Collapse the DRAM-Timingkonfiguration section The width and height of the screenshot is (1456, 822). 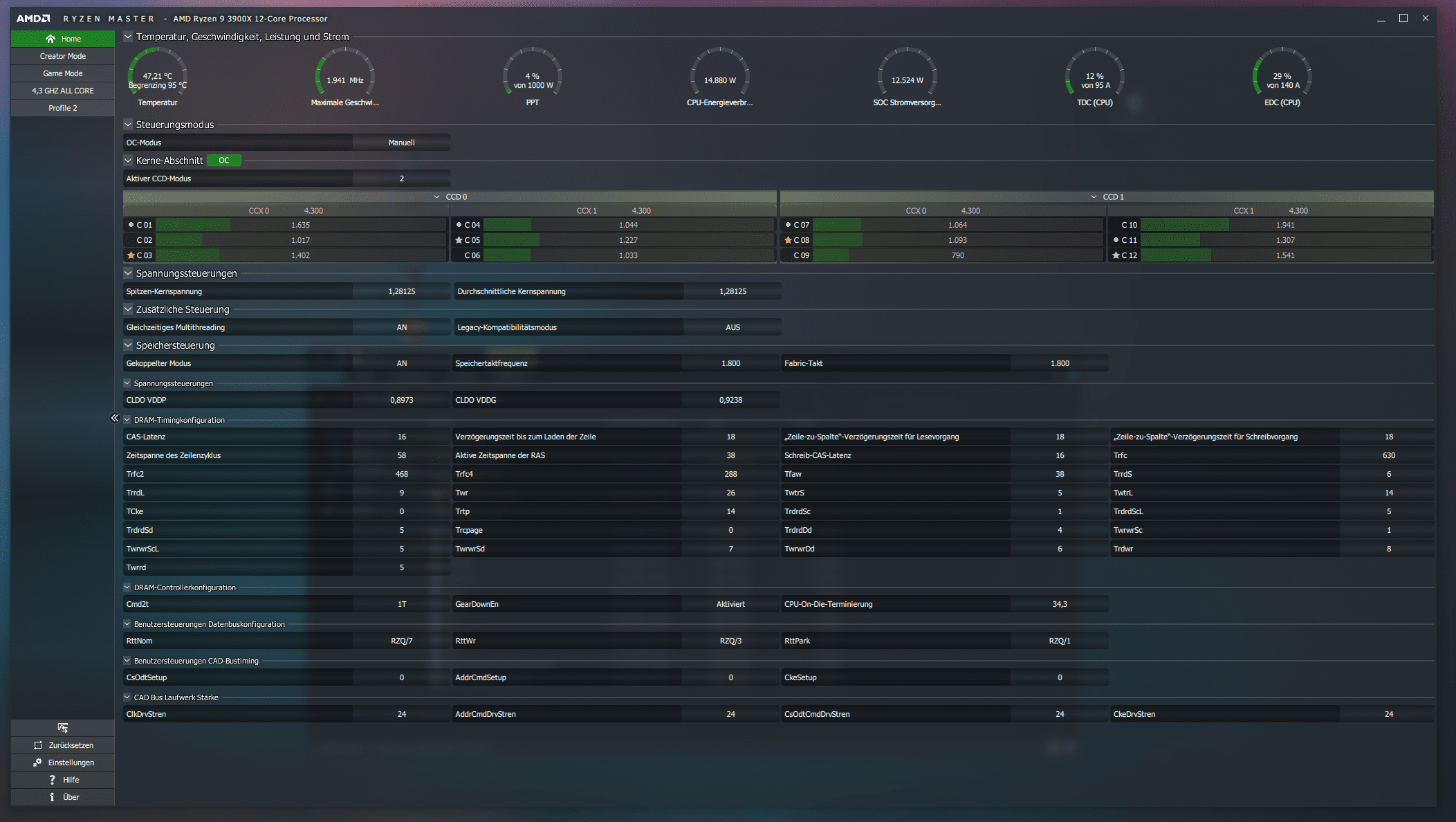[x=127, y=420]
